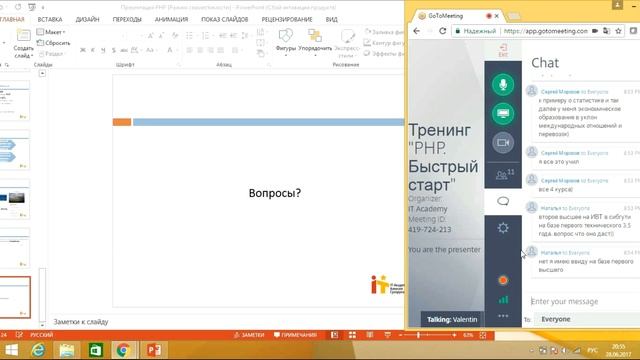
Task: Open the ДИЗАЙН ribbon tab
Action: [x=87, y=19]
